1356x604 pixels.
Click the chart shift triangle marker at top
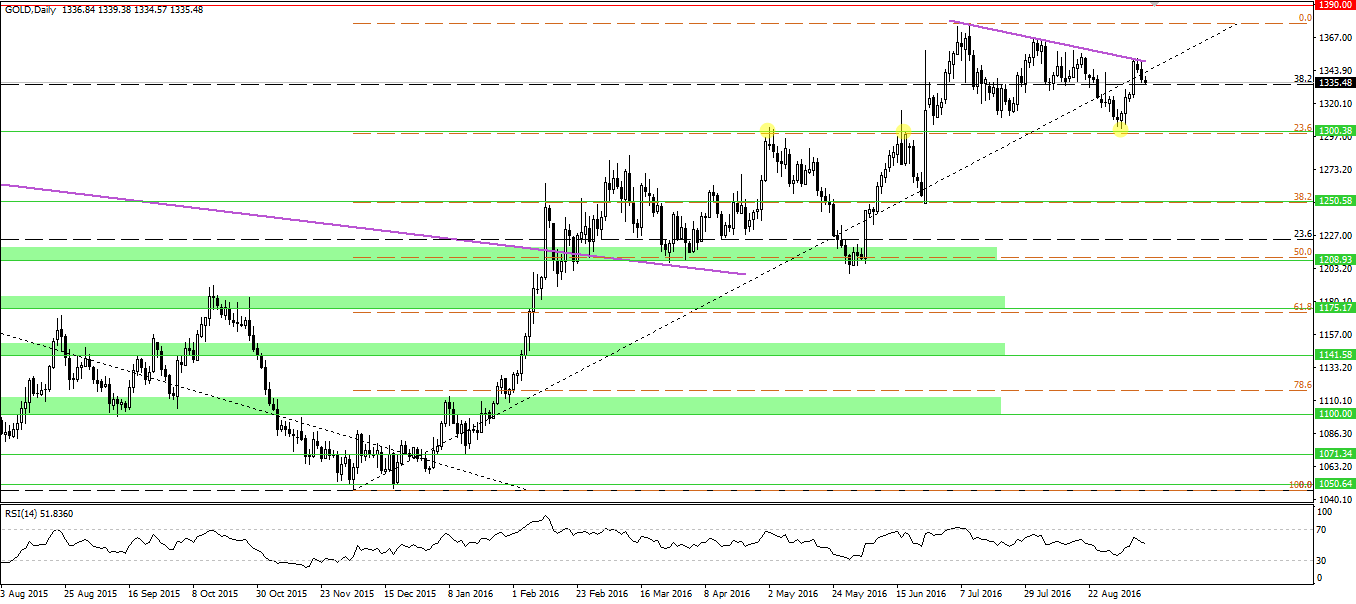pos(1156,4)
